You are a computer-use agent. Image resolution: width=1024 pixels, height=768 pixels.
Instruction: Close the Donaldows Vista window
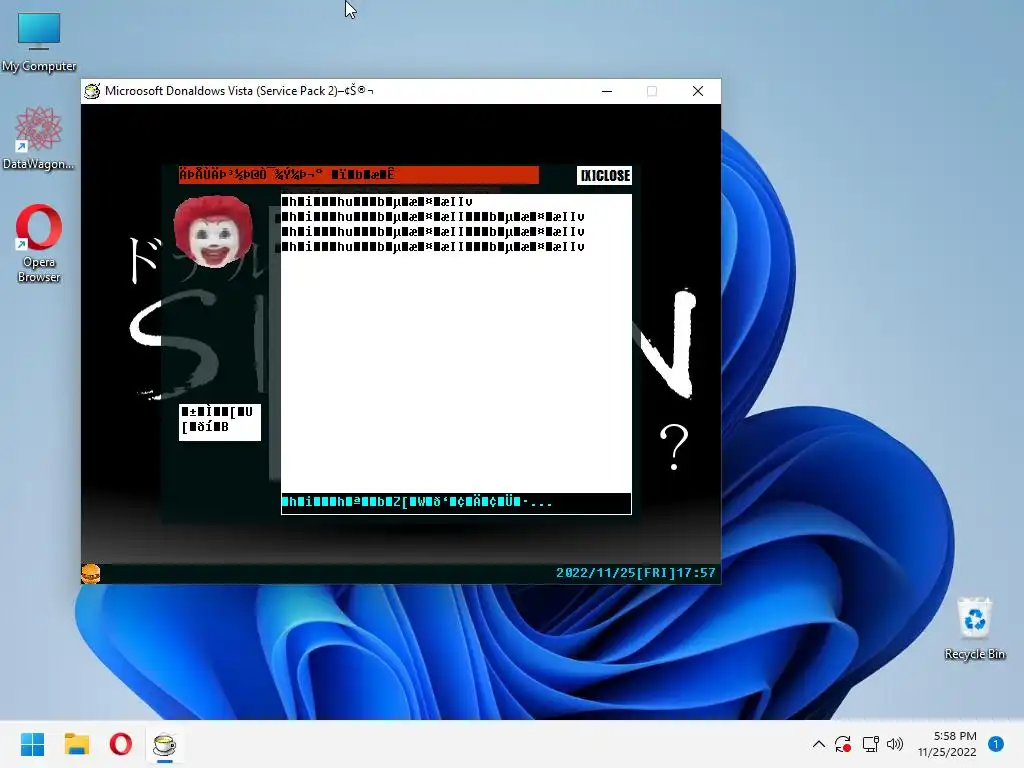697,91
